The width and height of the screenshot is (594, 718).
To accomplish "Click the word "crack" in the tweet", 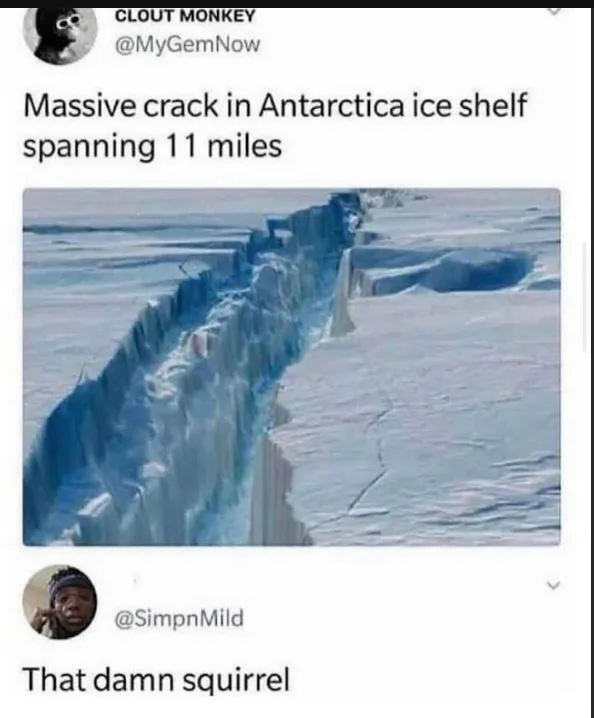I will [180, 105].
